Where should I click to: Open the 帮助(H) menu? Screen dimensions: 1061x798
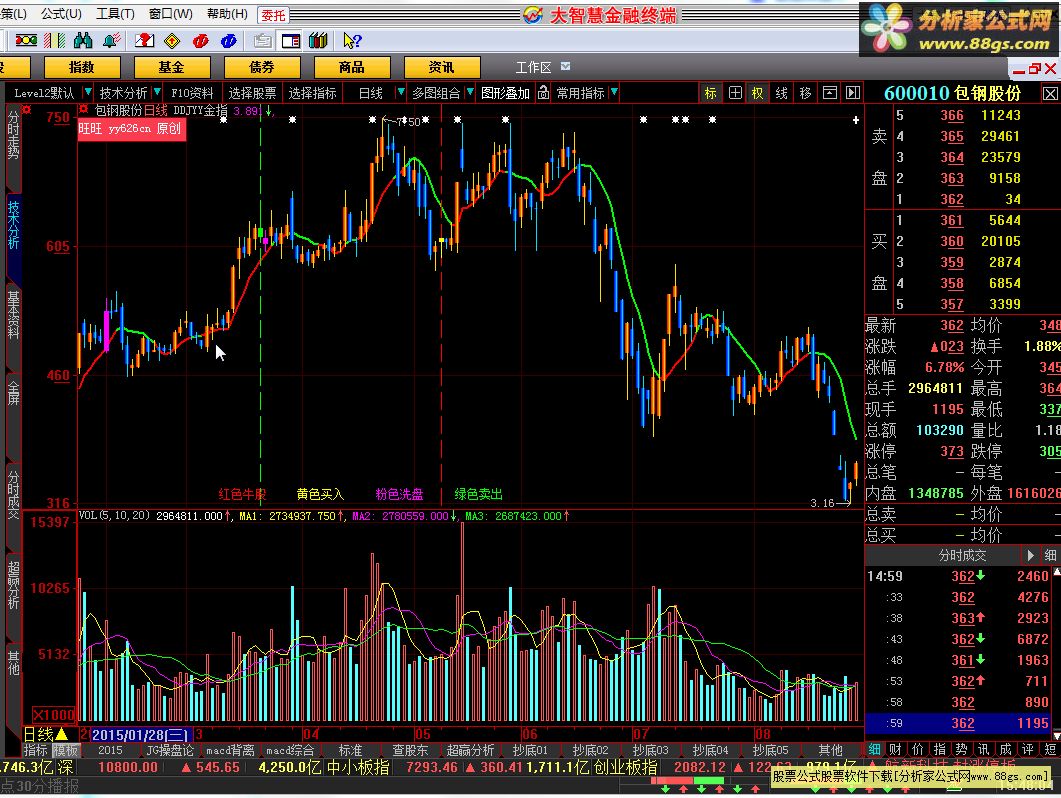[227, 14]
